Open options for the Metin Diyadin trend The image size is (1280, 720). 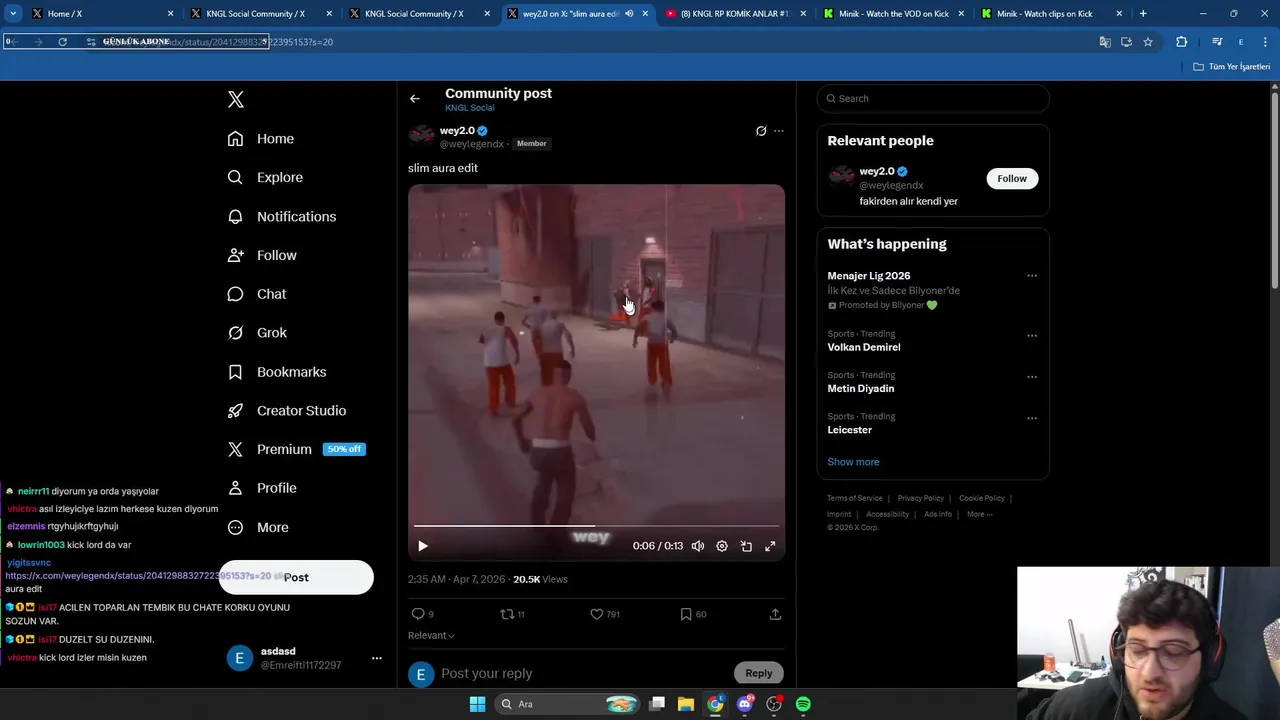click(1032, 377)
